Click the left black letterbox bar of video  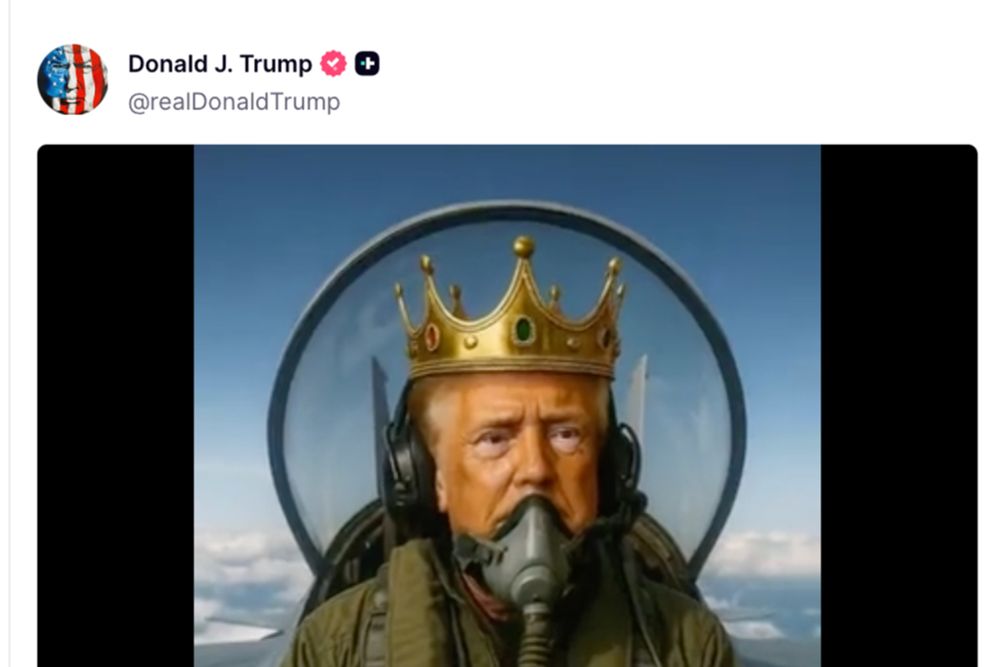[x=115, y=406]
